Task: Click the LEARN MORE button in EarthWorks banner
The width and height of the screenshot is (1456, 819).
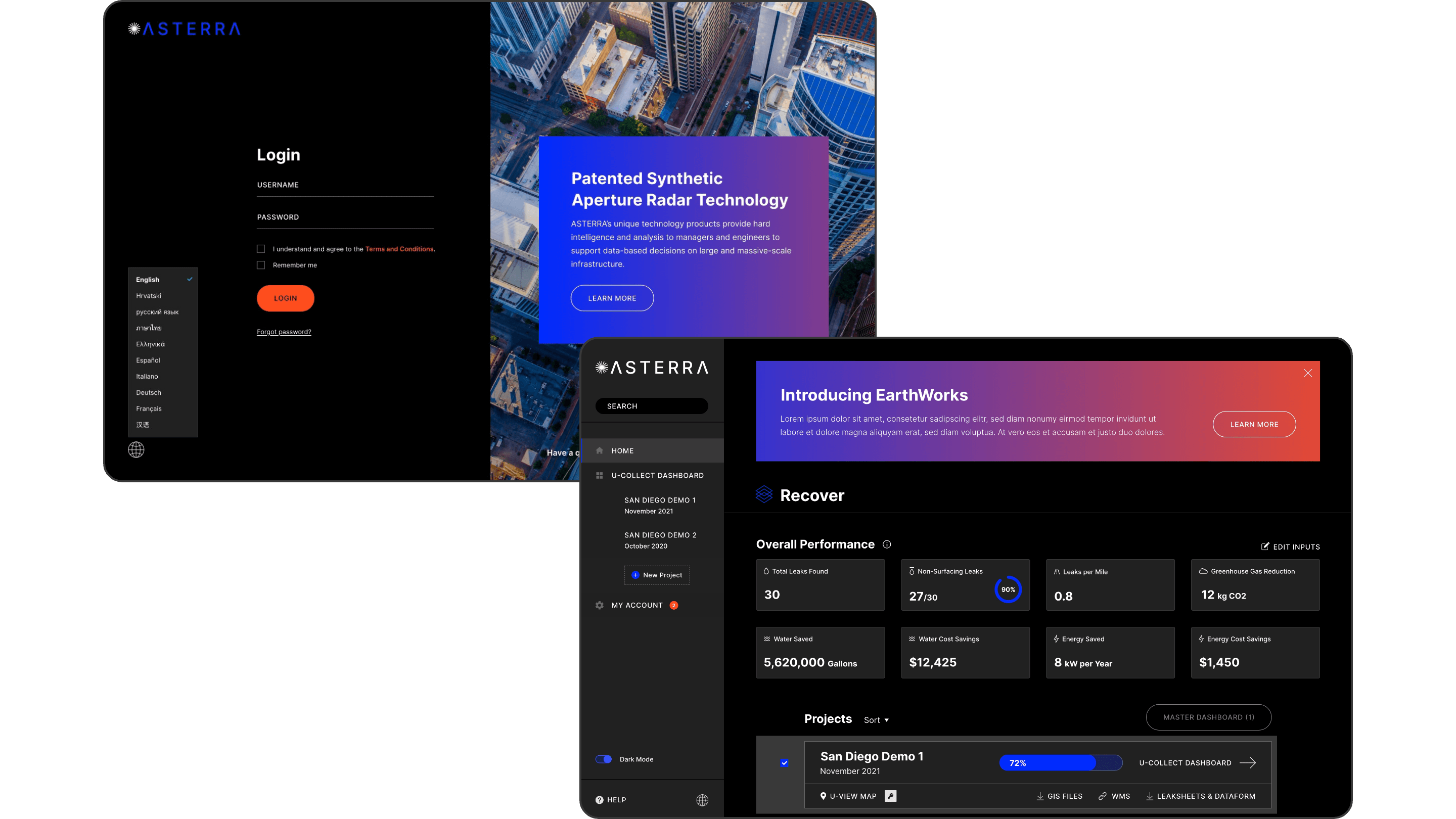Action: [x=1254, y=423]
